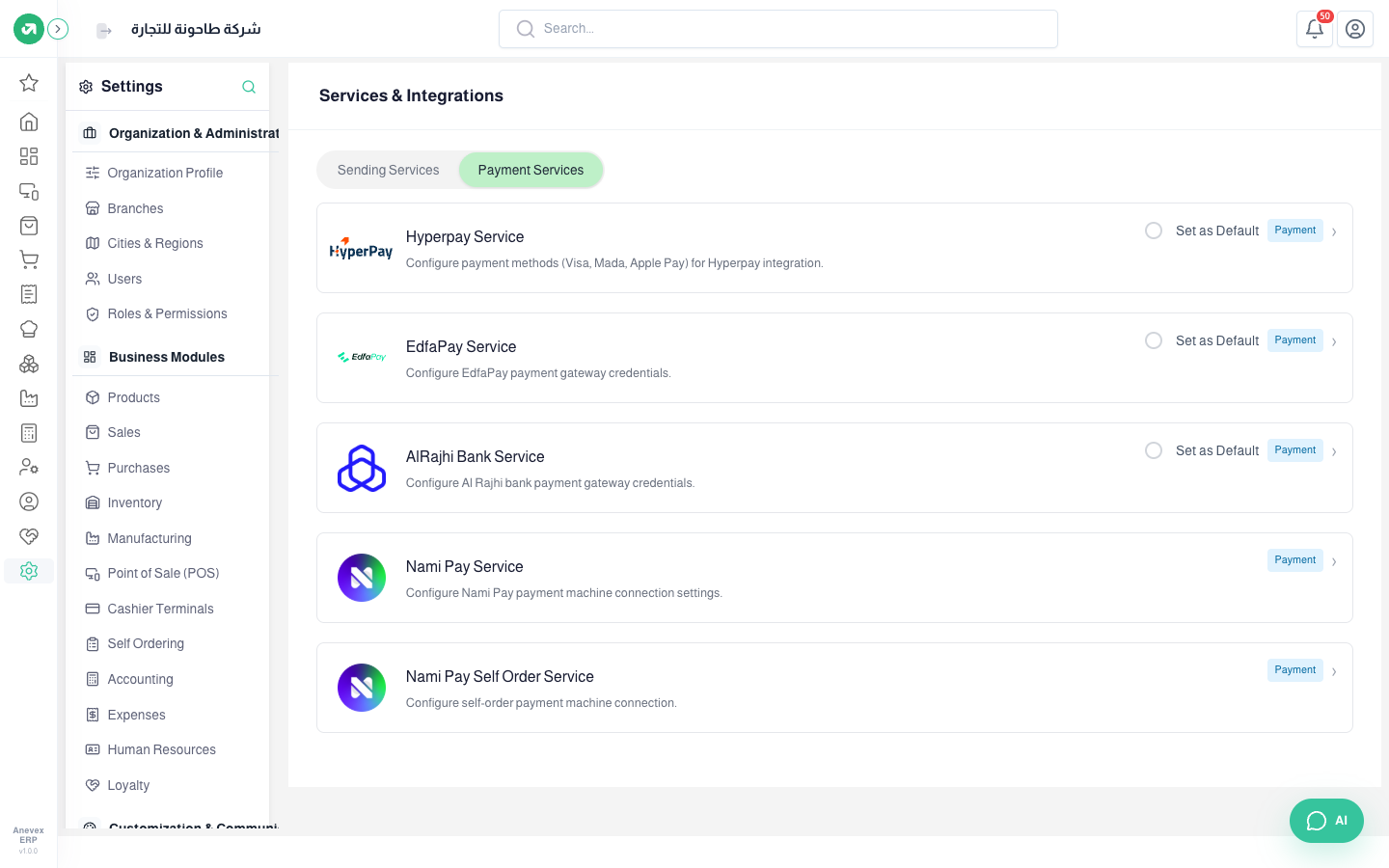Open Point of Sale (POS) settings
Viewport: 1389px width, 868px height.
coord(164,573)
